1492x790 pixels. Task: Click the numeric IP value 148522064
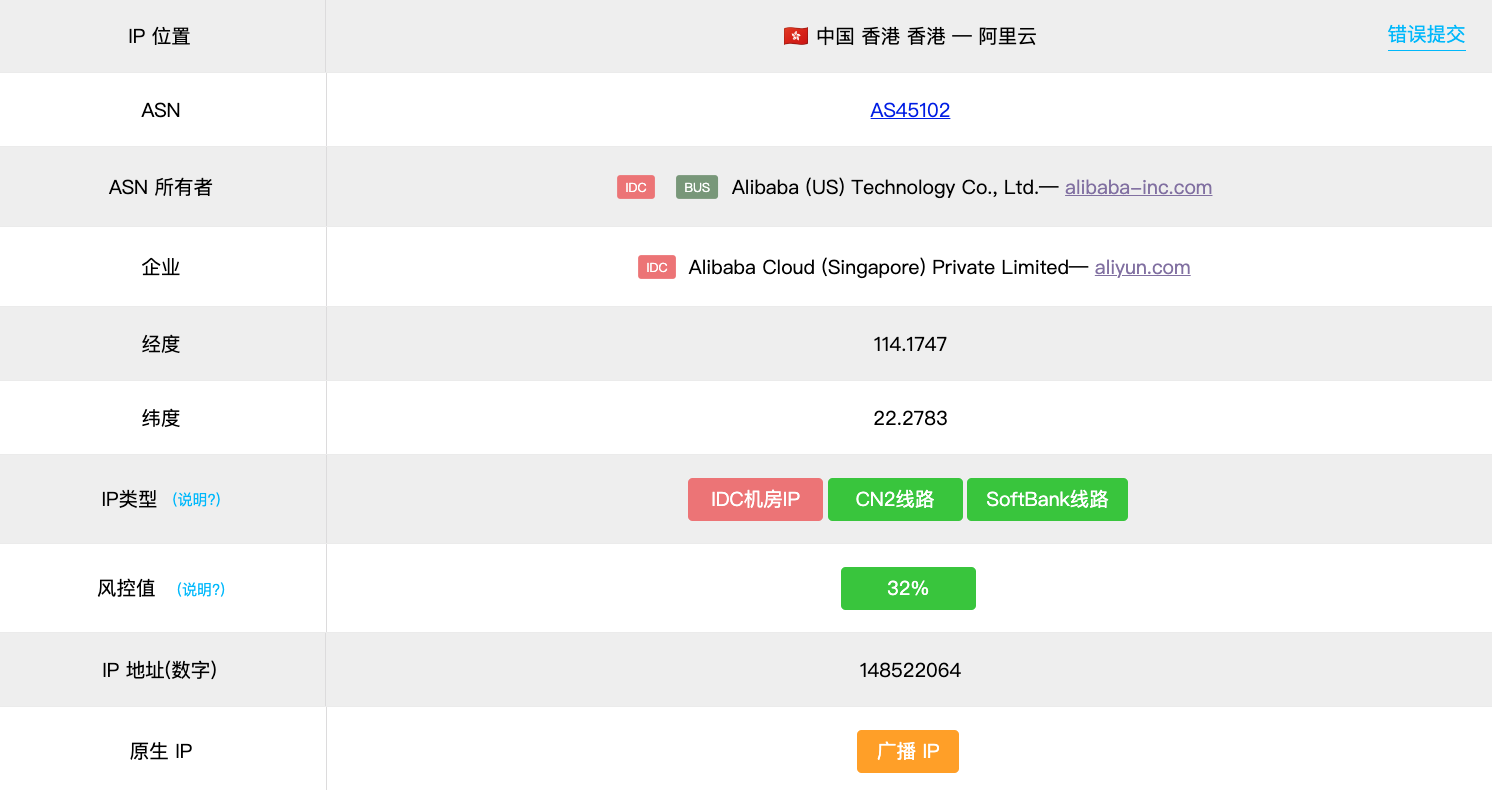pyautogui.click(x=910, y=670)
